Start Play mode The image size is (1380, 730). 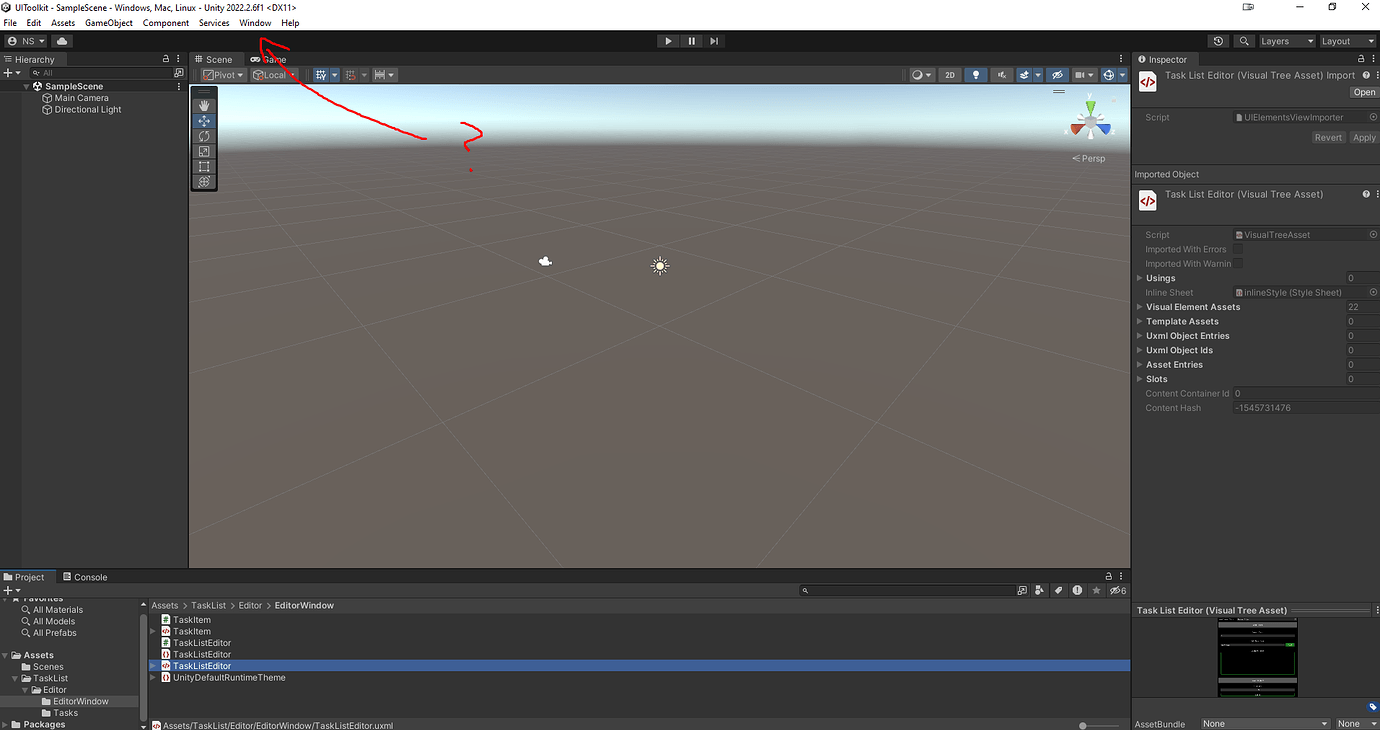[668, 41]
